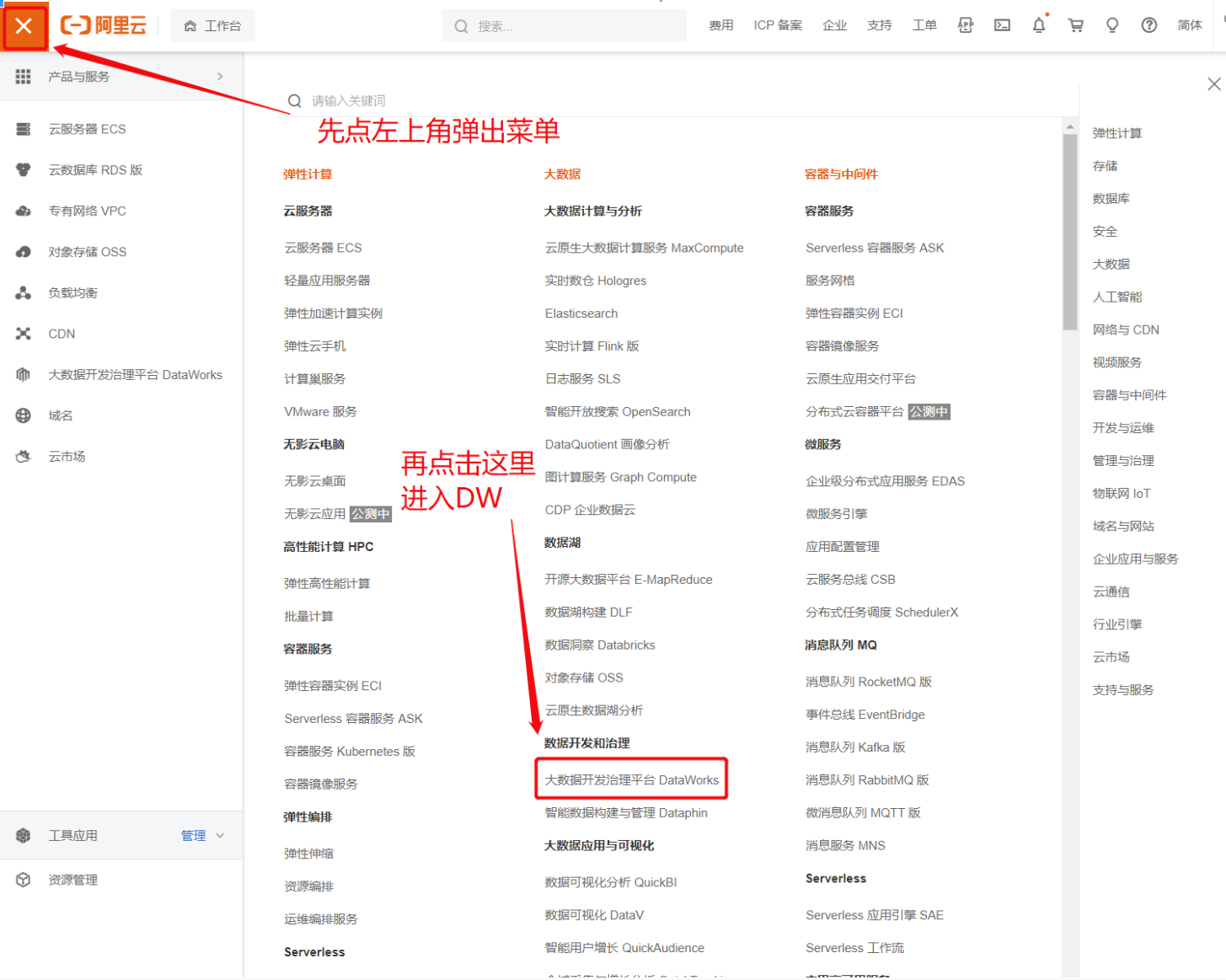Open the shopping cart
1226x980 pixels.
point(1076,25)
